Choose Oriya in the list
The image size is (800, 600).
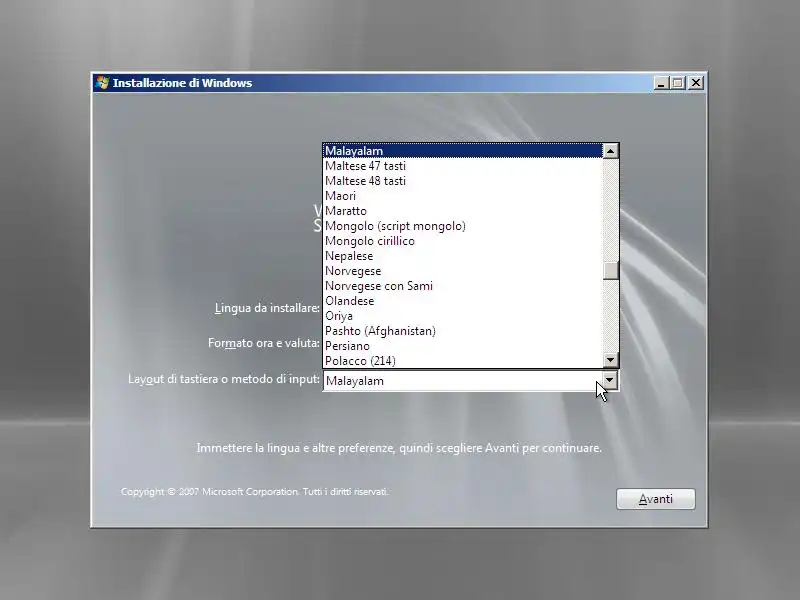pos(463,316)
